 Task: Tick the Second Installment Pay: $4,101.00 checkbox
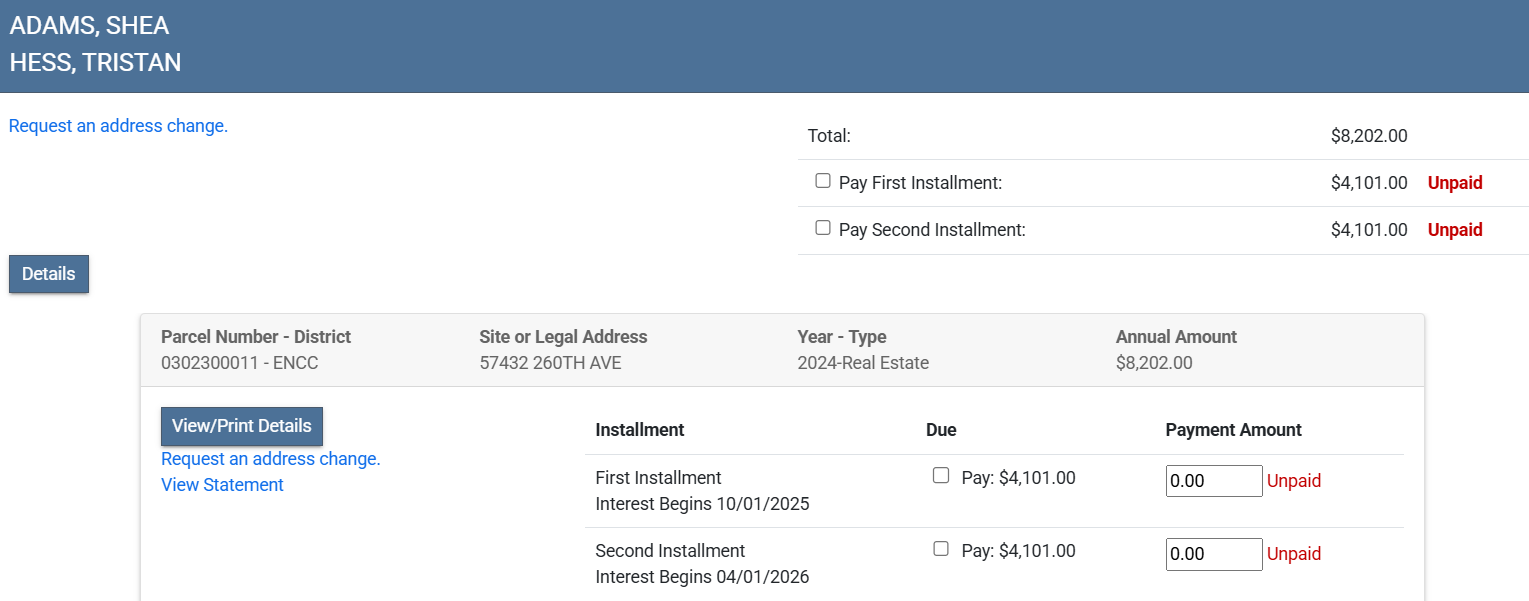click(941, 549)
